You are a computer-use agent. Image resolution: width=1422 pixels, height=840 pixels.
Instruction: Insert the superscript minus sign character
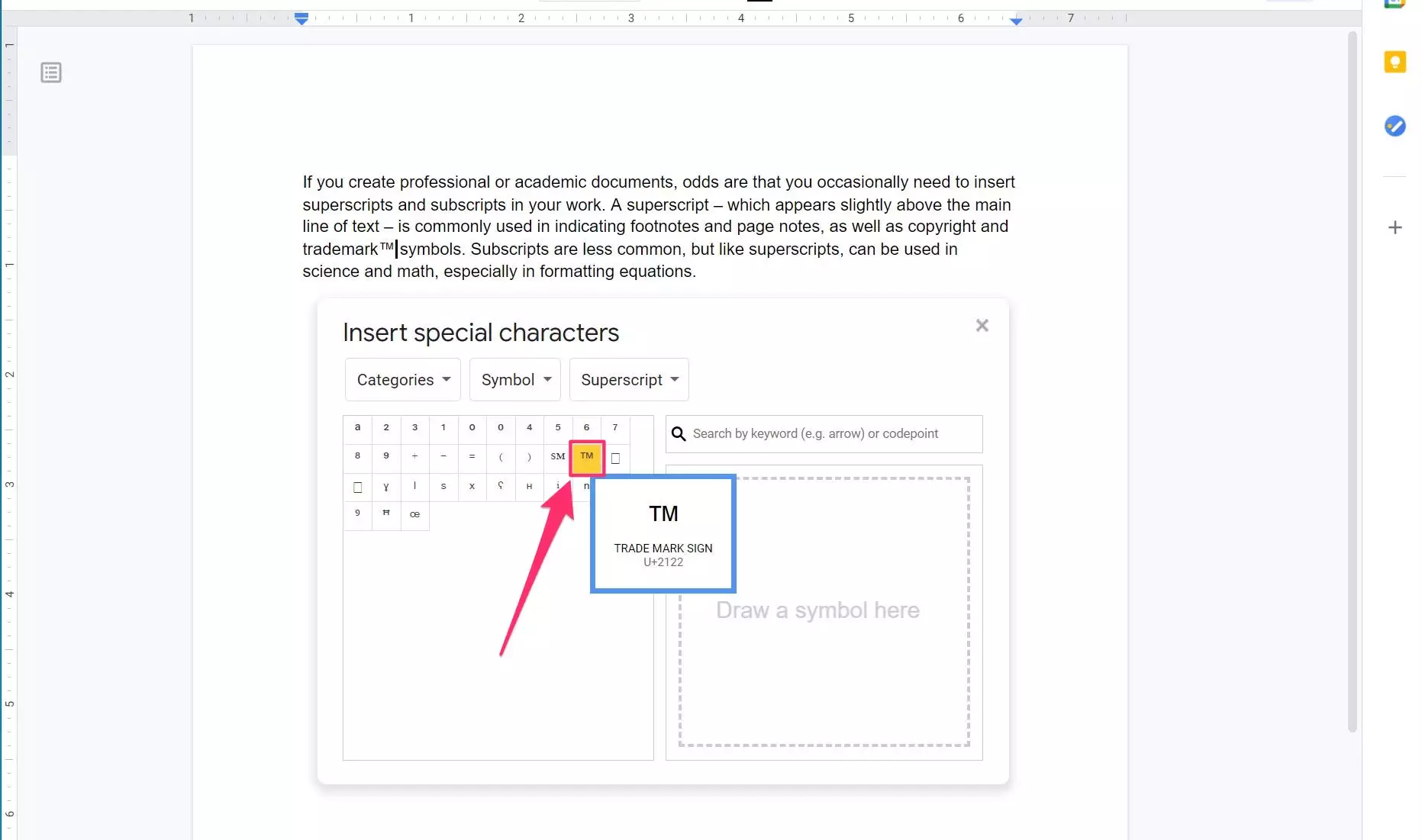point(443,457)
